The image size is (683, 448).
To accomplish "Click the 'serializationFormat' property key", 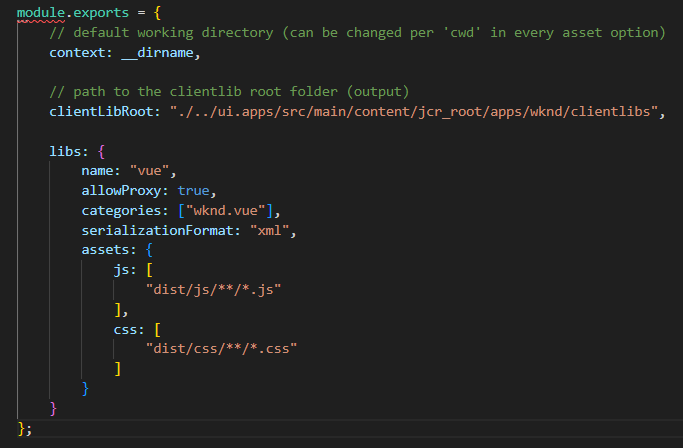I will point(157,231).
